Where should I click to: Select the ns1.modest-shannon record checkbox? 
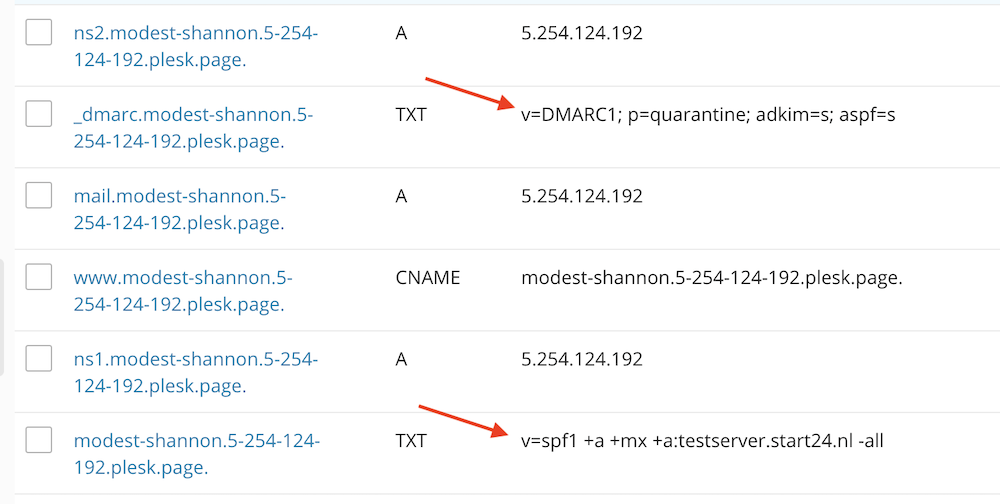(x=39, y=358)
